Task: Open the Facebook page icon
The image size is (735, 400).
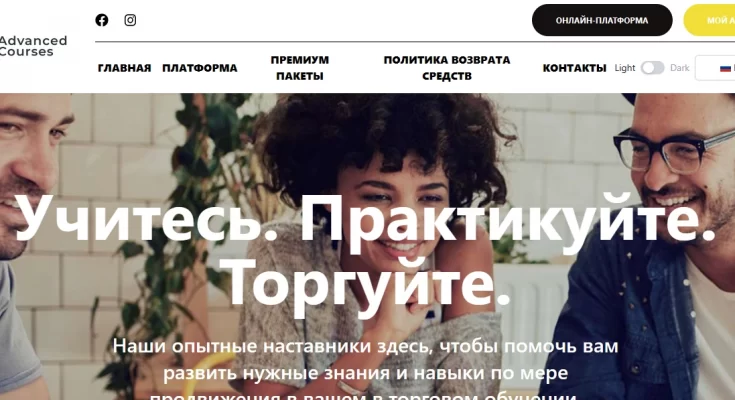Action: [102, 20]
